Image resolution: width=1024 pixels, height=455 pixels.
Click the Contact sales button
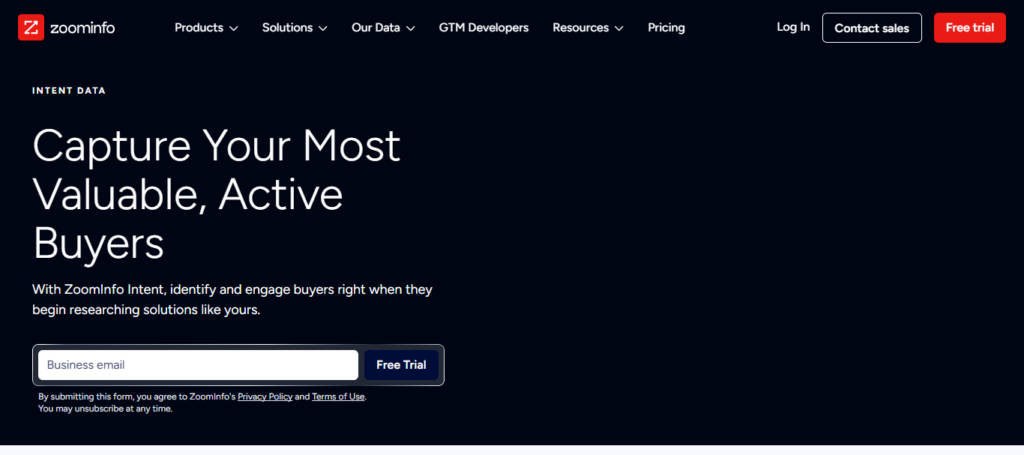872,28
